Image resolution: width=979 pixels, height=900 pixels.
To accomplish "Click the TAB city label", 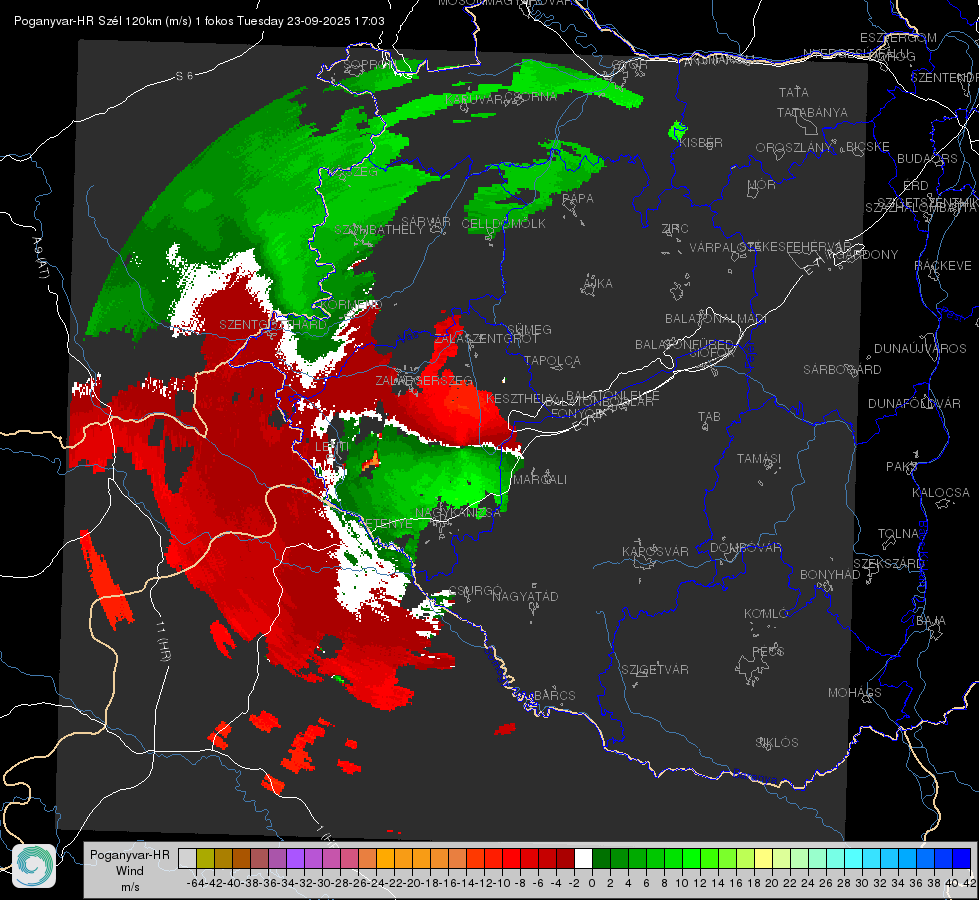I will coord(709,417).
